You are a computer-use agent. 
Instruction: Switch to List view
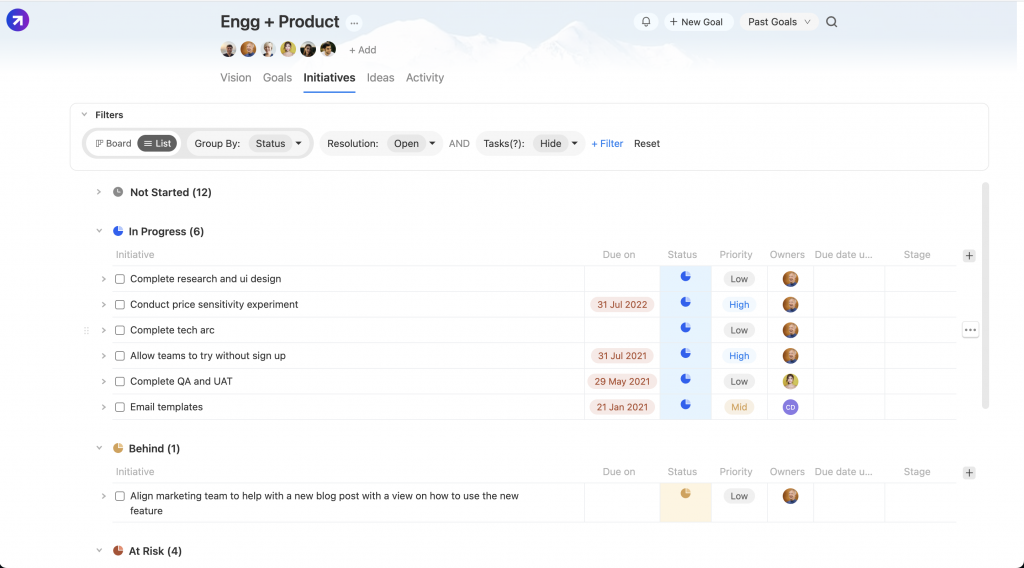(157, 143)
